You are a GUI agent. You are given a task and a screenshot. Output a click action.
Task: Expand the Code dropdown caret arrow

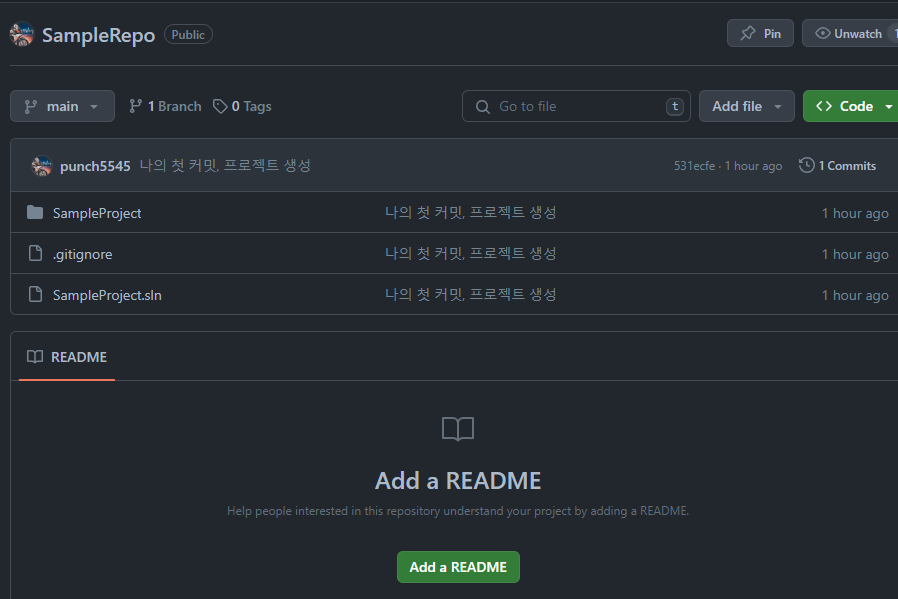point(889,107)
